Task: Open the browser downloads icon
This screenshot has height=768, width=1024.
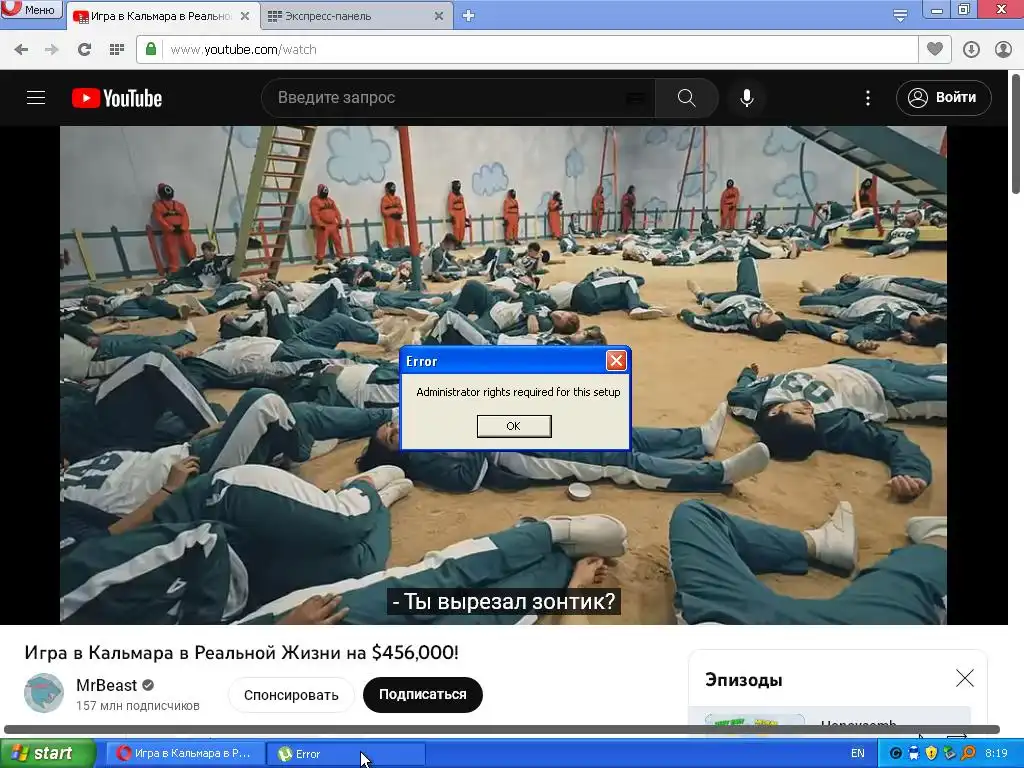Action: coord(971,50)
